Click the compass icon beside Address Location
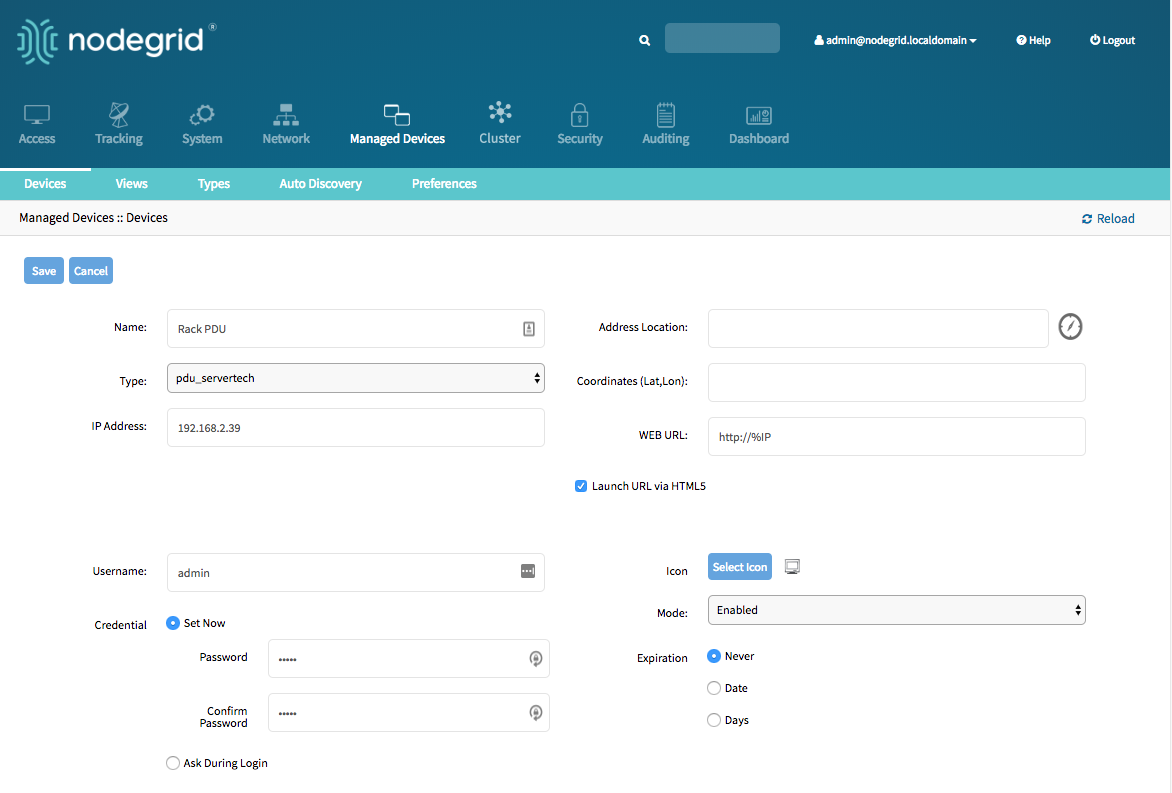This screenshot has height=793, width=1172. [x=1070, y=327]
